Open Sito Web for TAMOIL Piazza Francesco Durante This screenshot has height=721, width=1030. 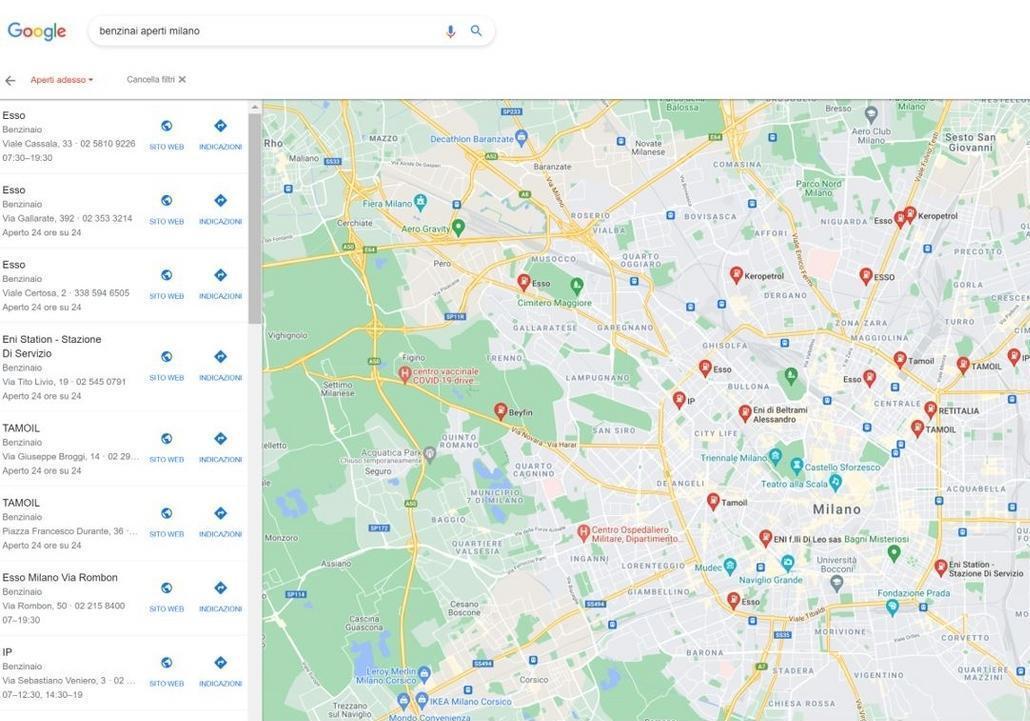[x=167, y=523]
